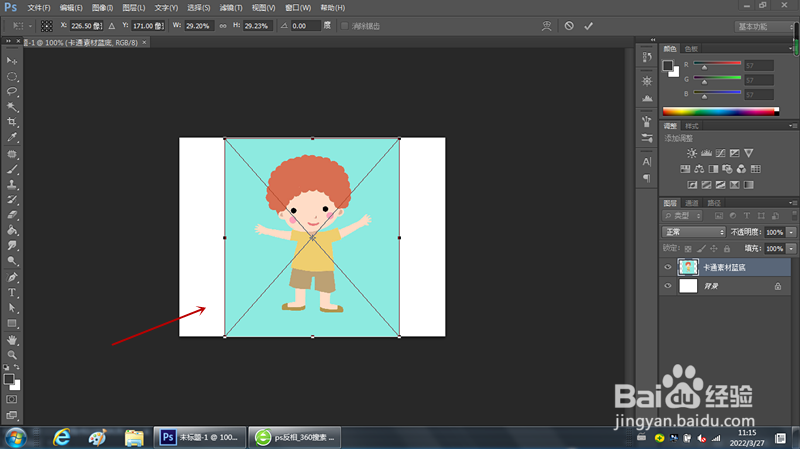Commit the transform with the checkmark

588,26
